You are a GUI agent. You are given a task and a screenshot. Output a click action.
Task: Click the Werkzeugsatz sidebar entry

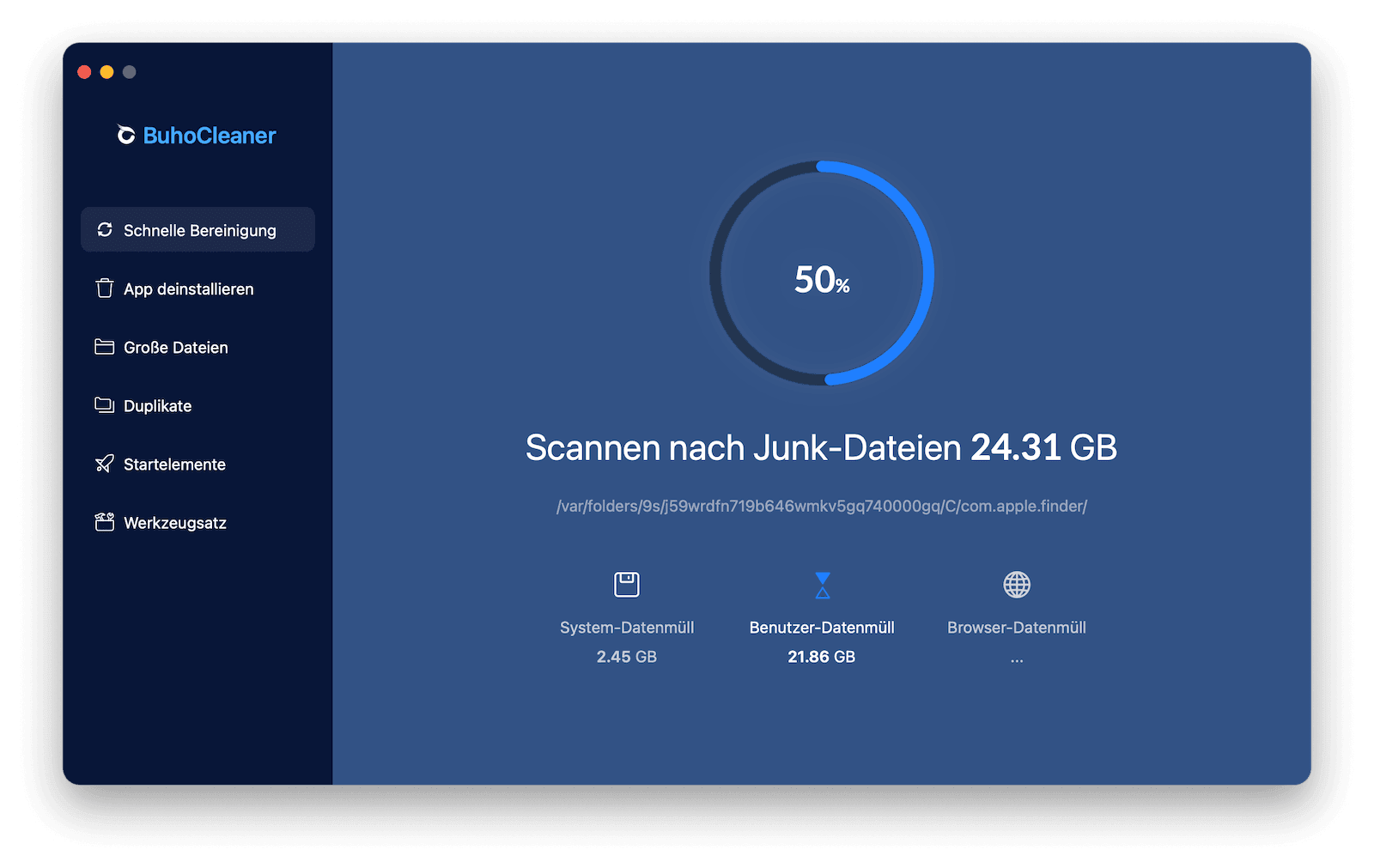coord(175,523)
